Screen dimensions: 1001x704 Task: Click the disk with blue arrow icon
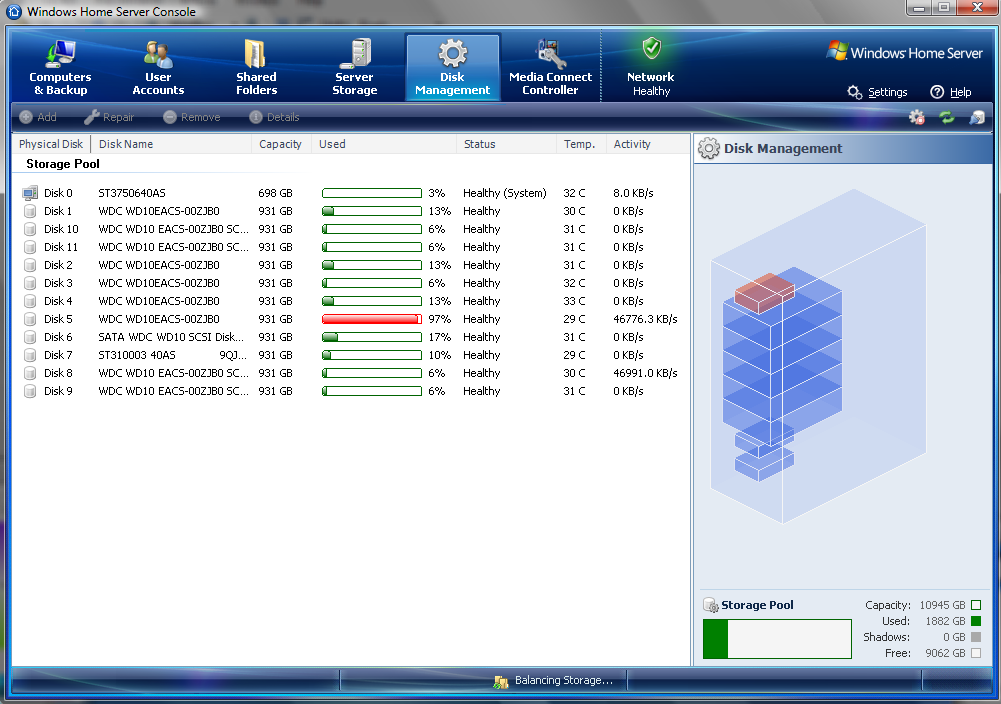(x=976, y=118)
